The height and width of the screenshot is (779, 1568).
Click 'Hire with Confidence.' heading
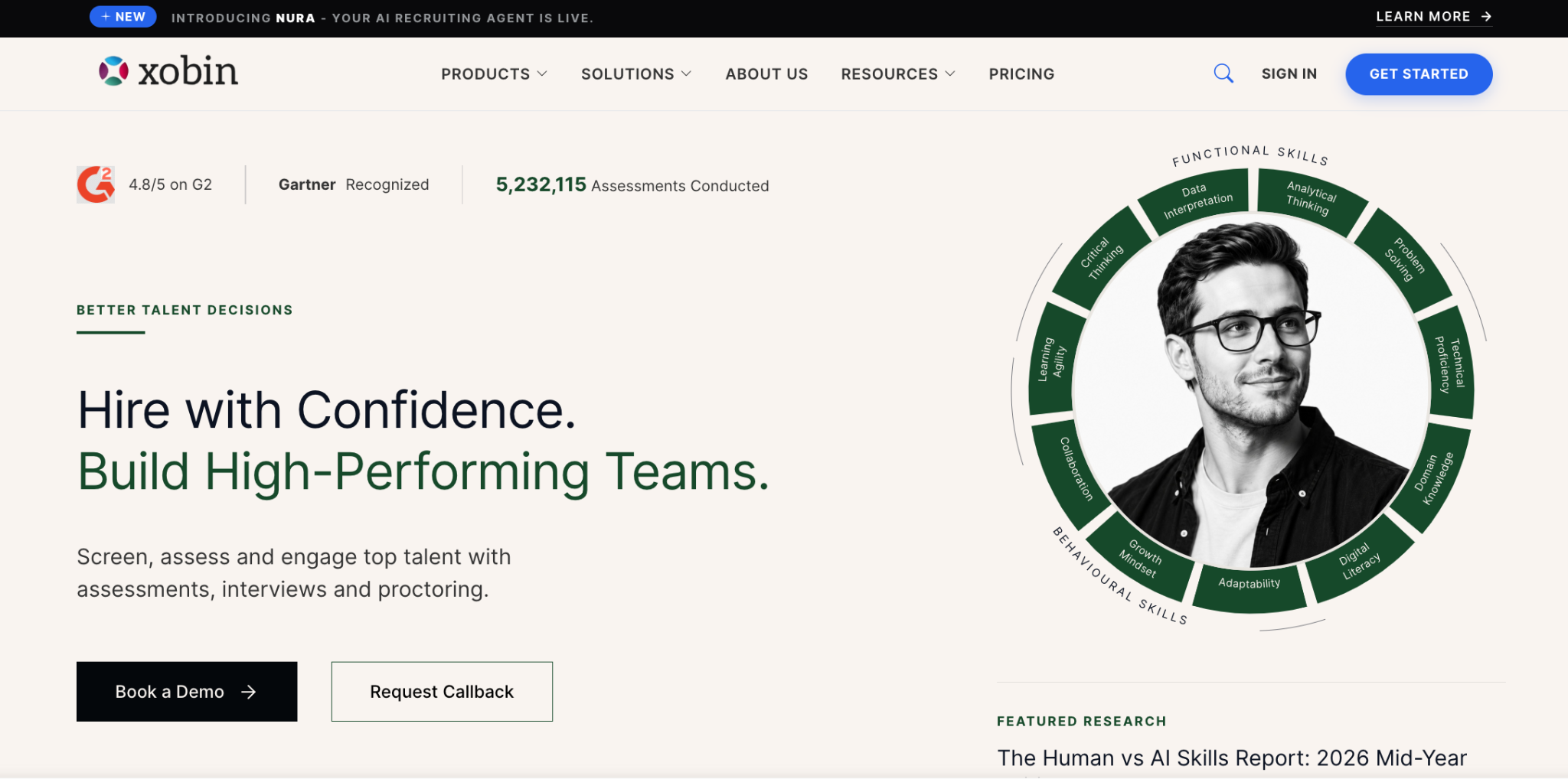[327, 410]
